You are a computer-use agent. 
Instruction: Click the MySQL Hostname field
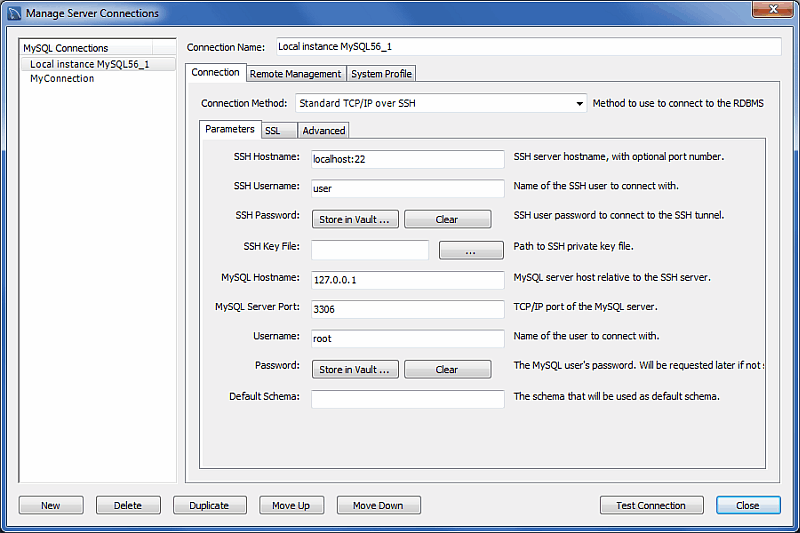(x=408, y=280)
